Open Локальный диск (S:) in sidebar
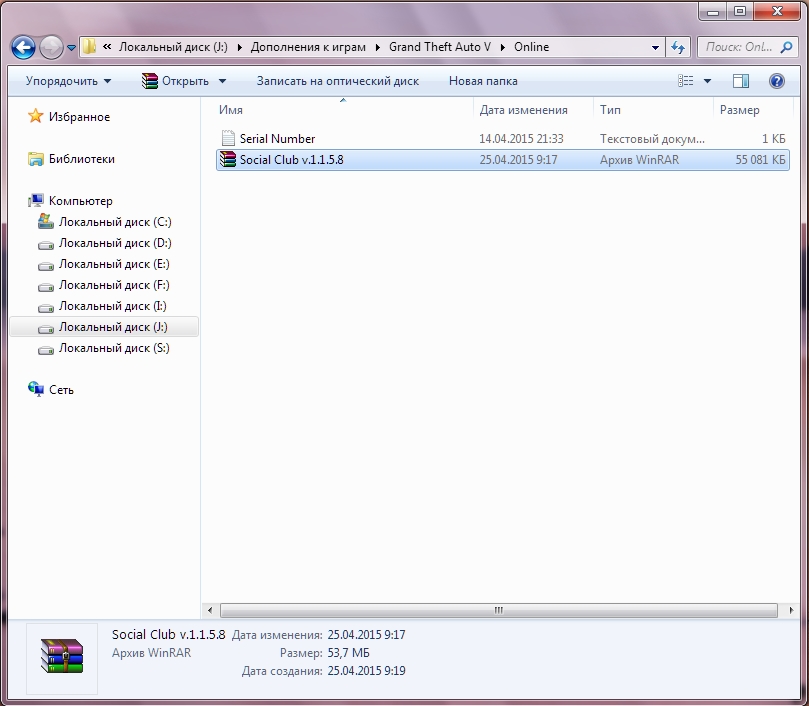This screenshot has height=706, width=809. click(x=114, y=348)
